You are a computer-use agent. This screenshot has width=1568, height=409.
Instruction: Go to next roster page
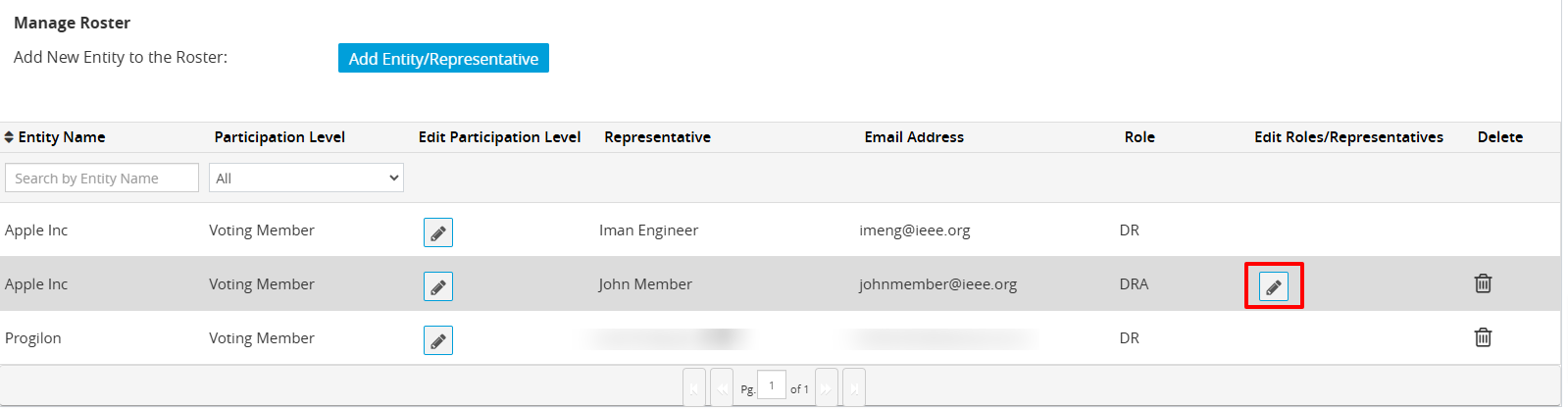point(827,387)
